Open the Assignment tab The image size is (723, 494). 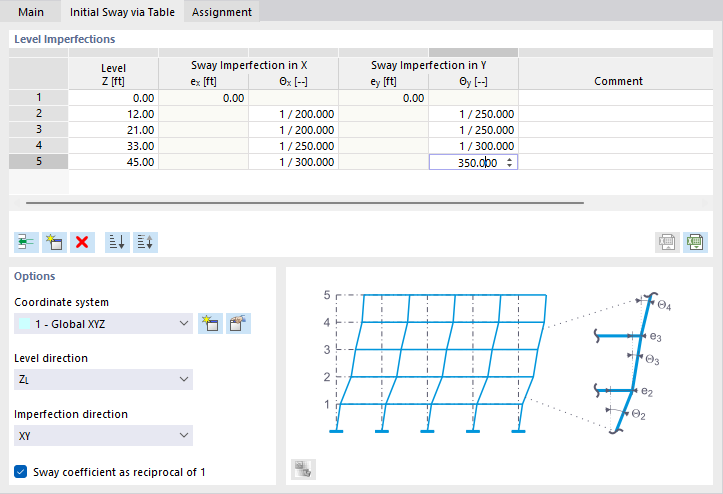coord(222,12)
